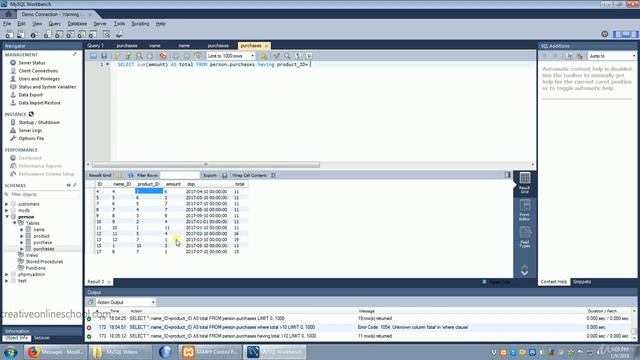Switch to the Context Help tab
The width and height of the screenshot is (640, 360).
[553, 282]
